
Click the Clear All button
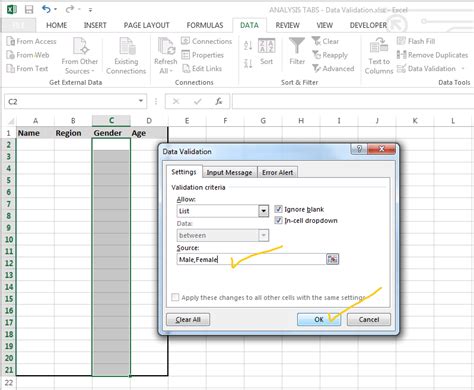pyautogui.click(x=188, y=319)
